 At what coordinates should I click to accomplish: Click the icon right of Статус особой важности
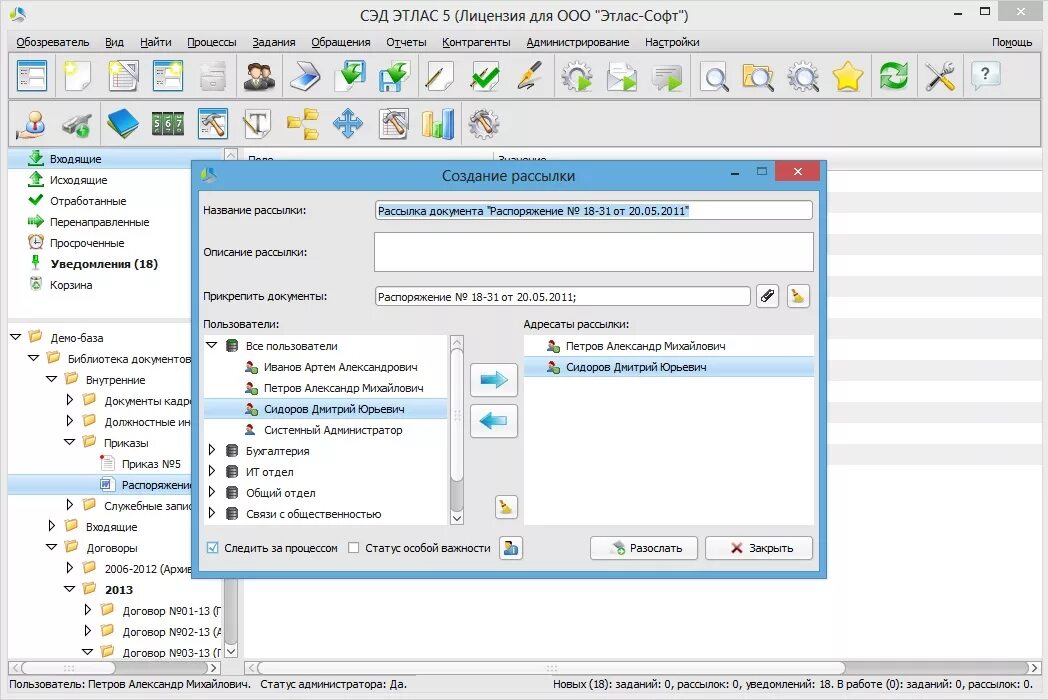click(511, 548)
